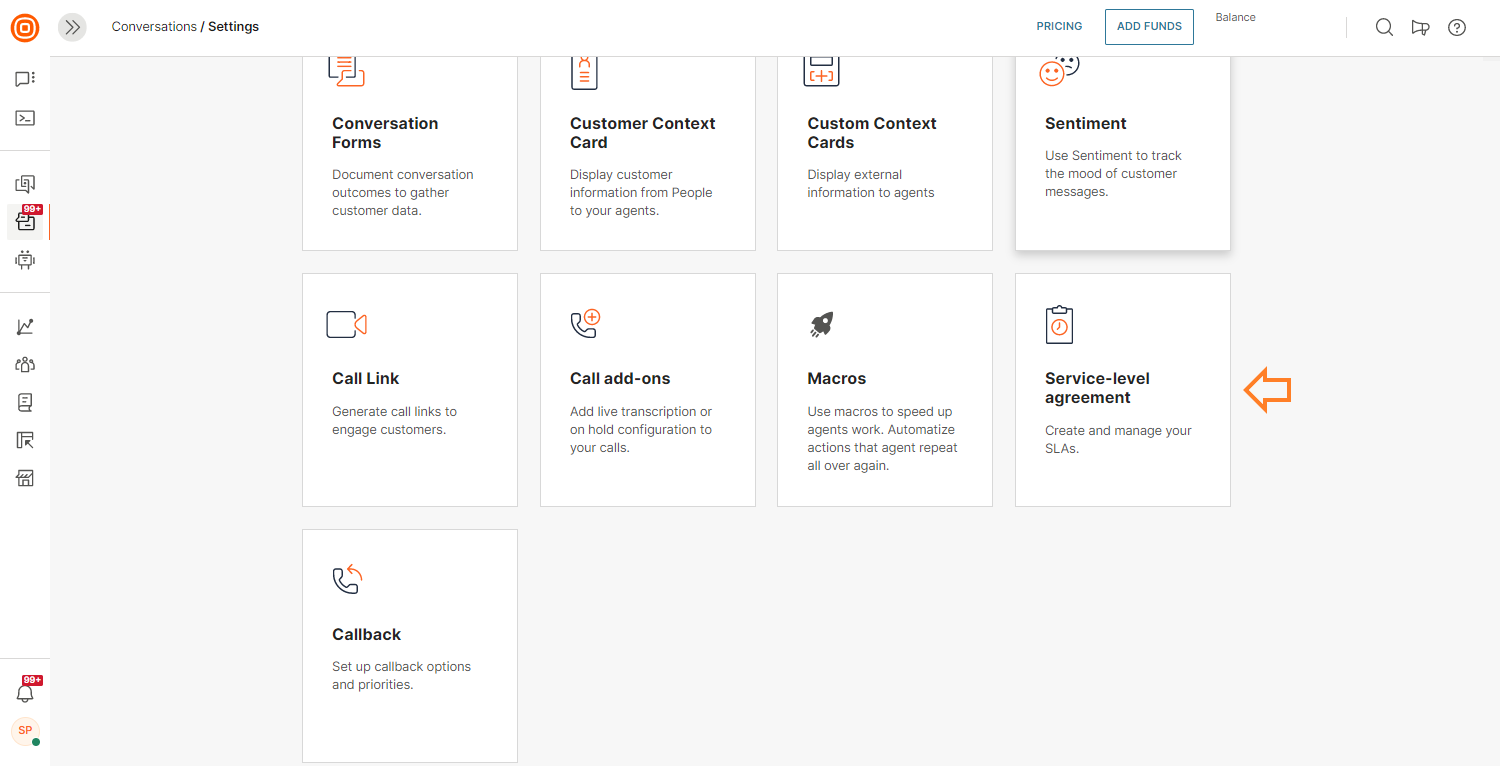Open the help question mark icon
The width and height of the screenshot is (1500, 766).
(1457, 28)
